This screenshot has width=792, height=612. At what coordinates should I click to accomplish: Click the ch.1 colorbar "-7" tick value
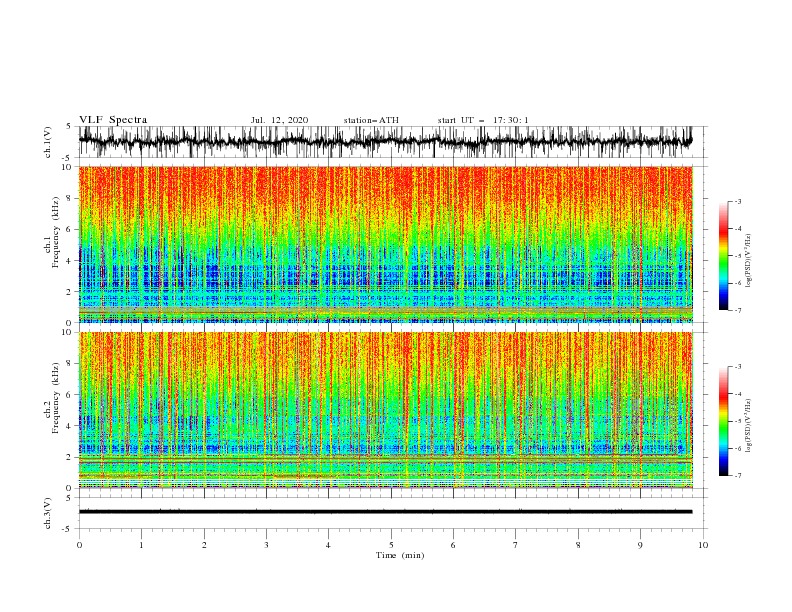737,310
